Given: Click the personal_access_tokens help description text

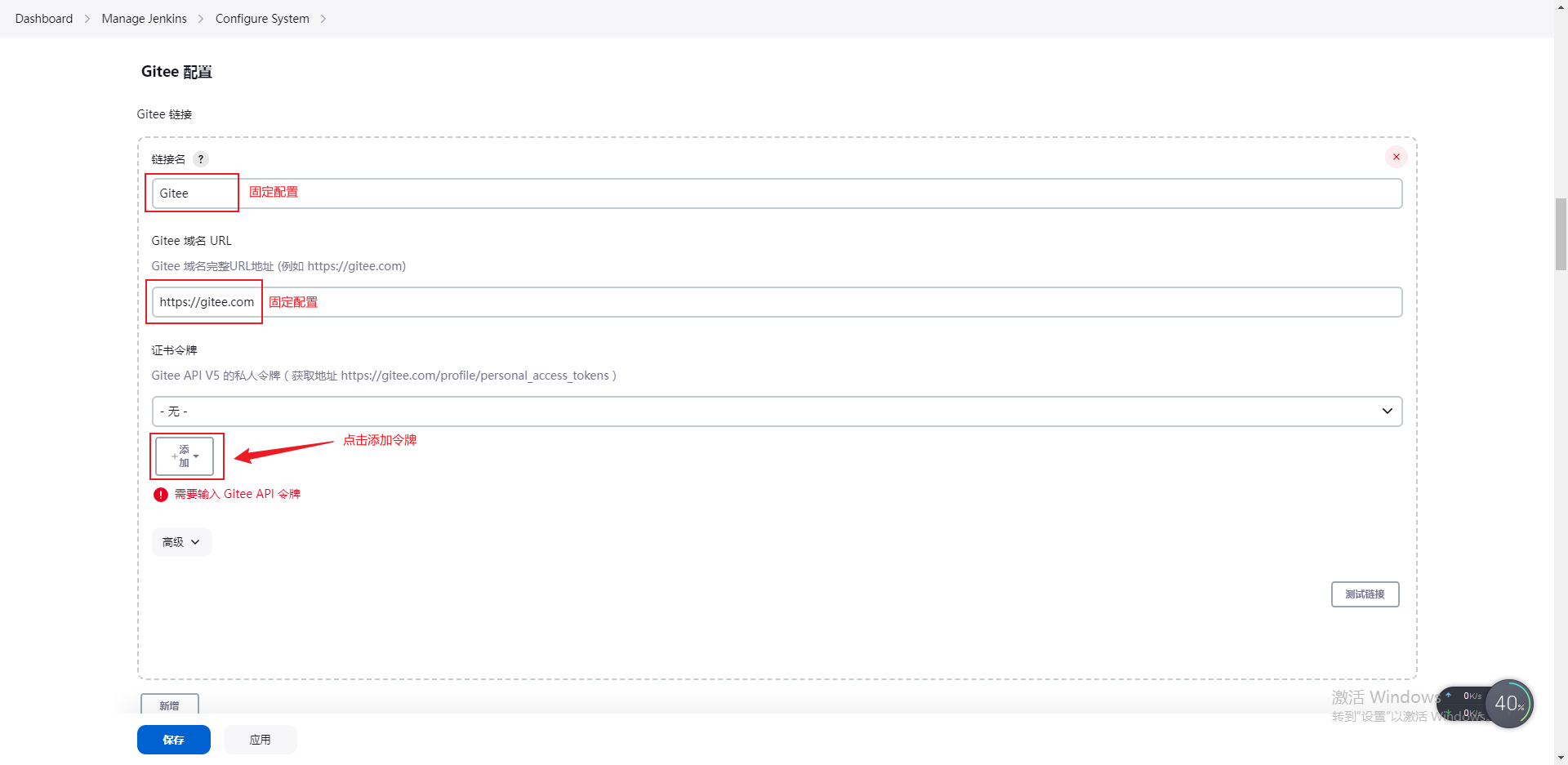Looking at the screenshot, I should click(x=384, y=376).
